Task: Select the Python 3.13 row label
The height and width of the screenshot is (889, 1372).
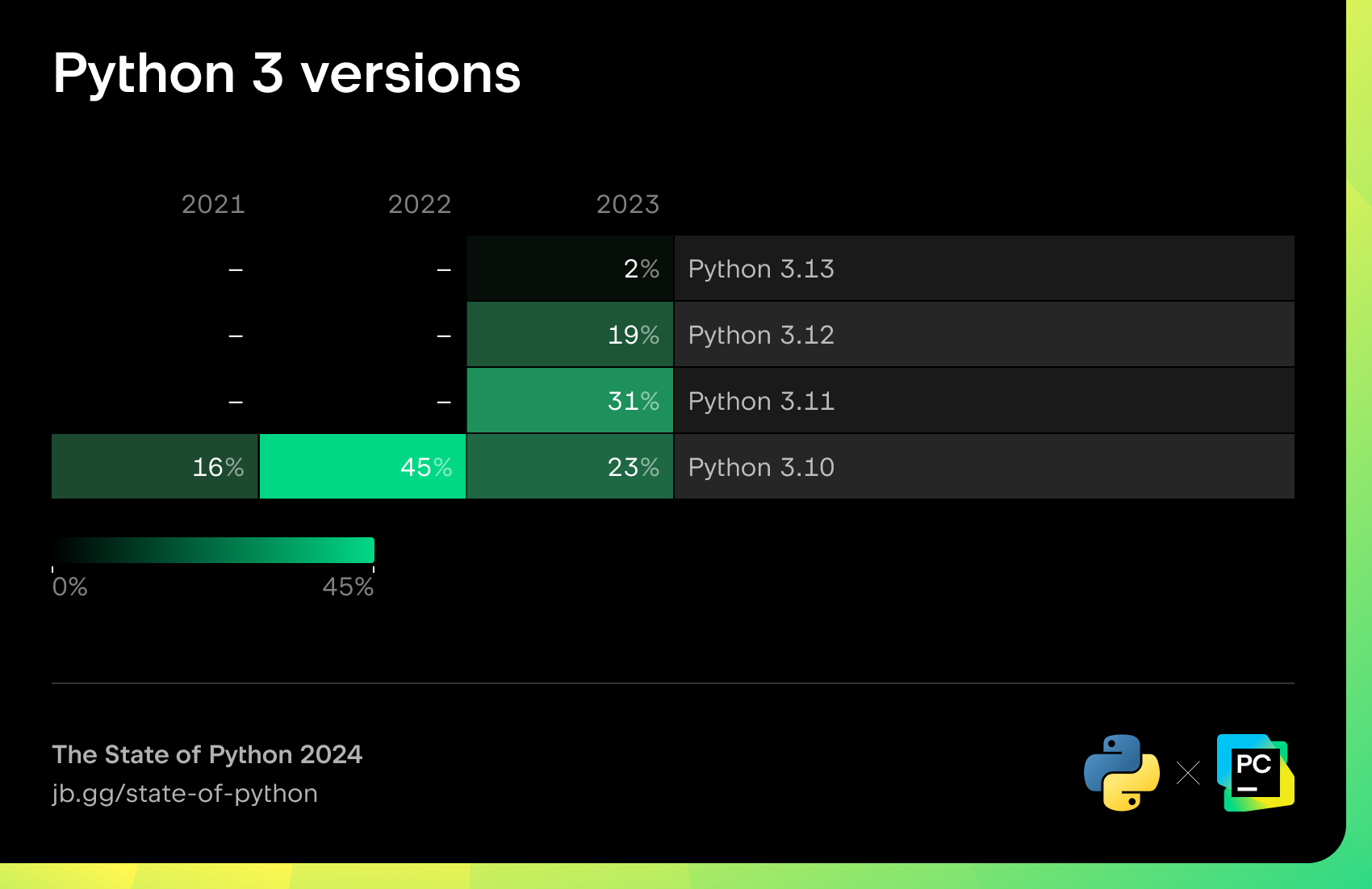Action: point(985,269)
